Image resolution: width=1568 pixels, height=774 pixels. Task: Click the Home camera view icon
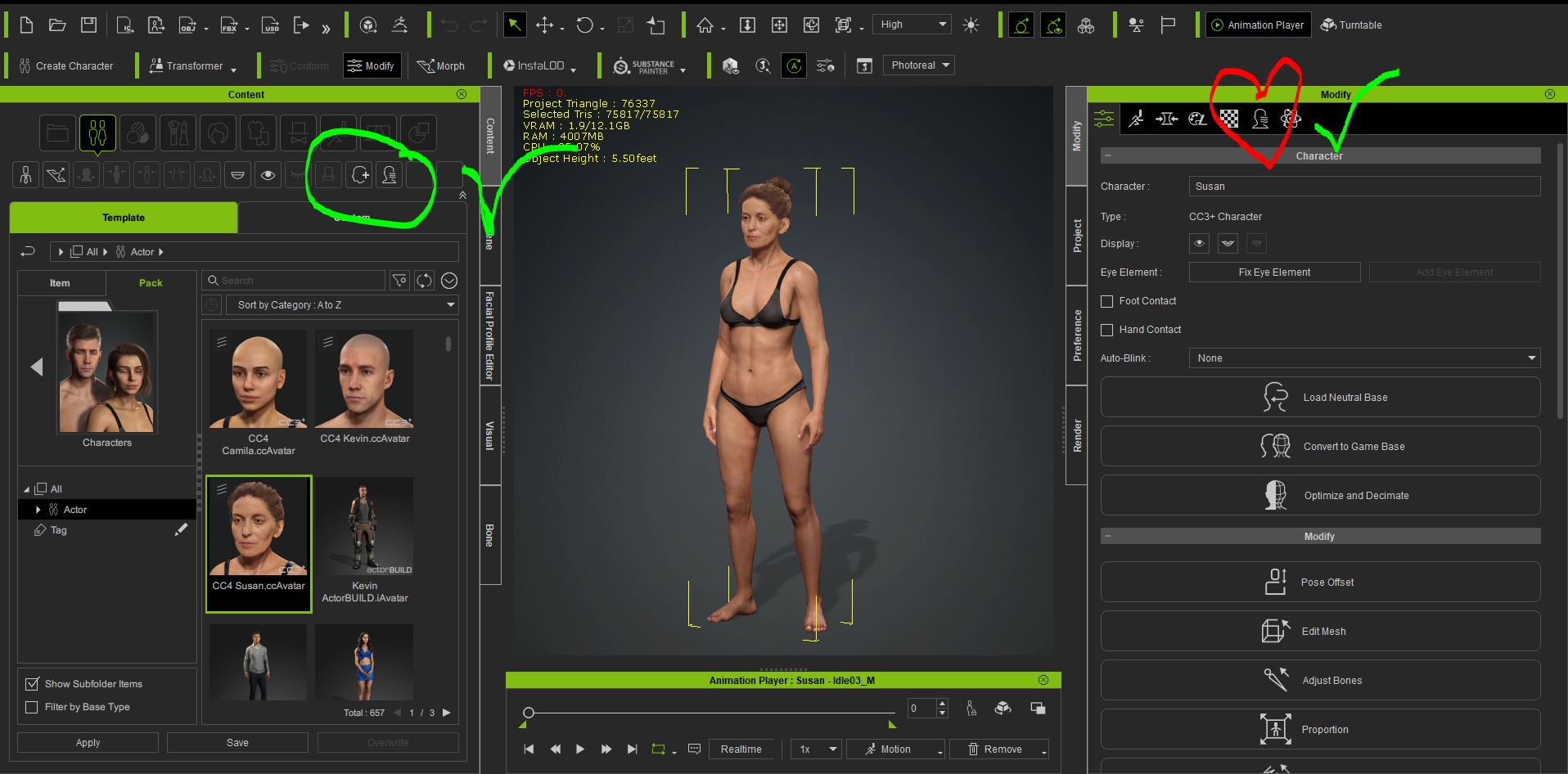pos(705,25)
